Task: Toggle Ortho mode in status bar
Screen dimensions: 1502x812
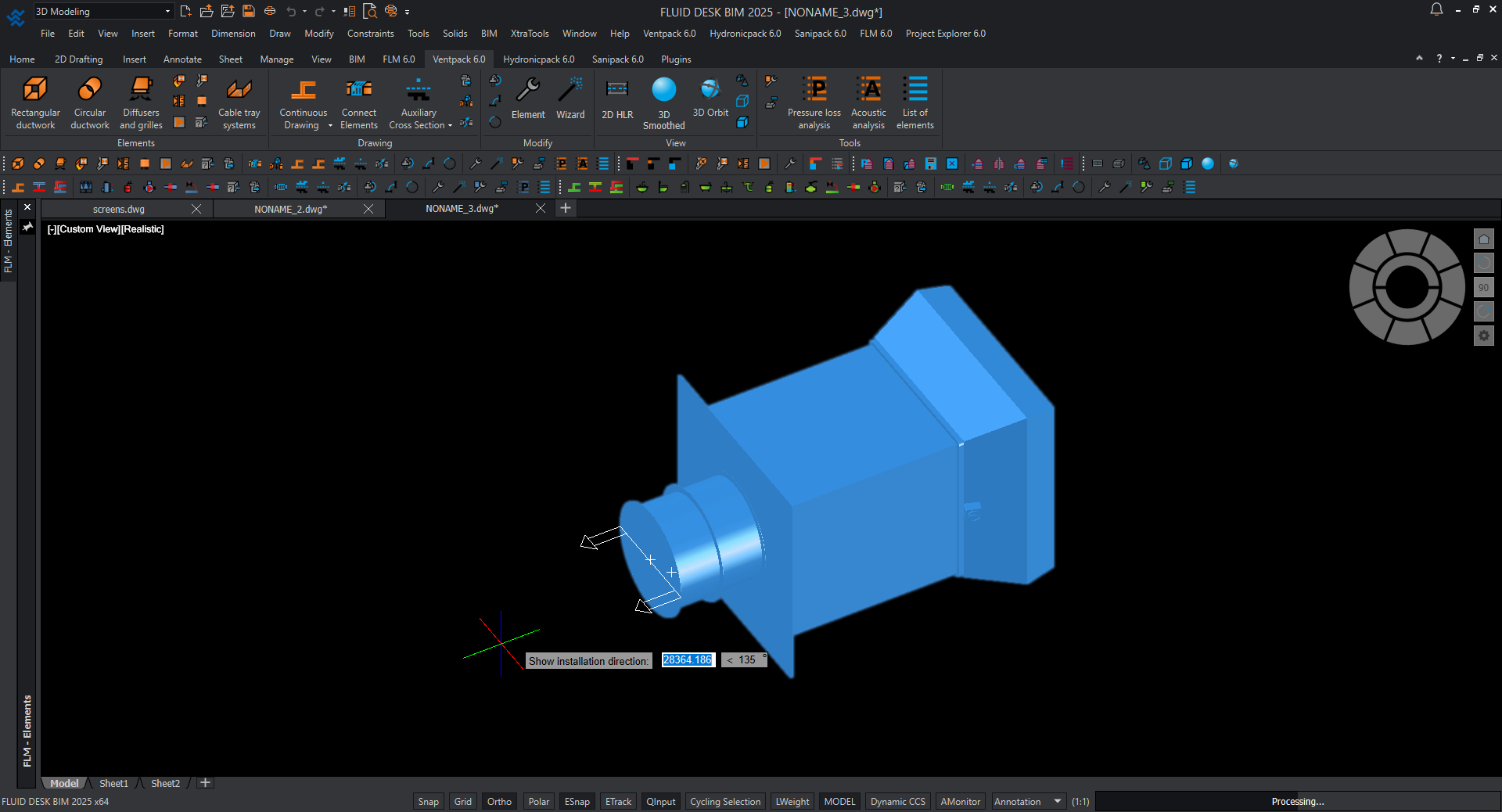Action: [499, 802]
